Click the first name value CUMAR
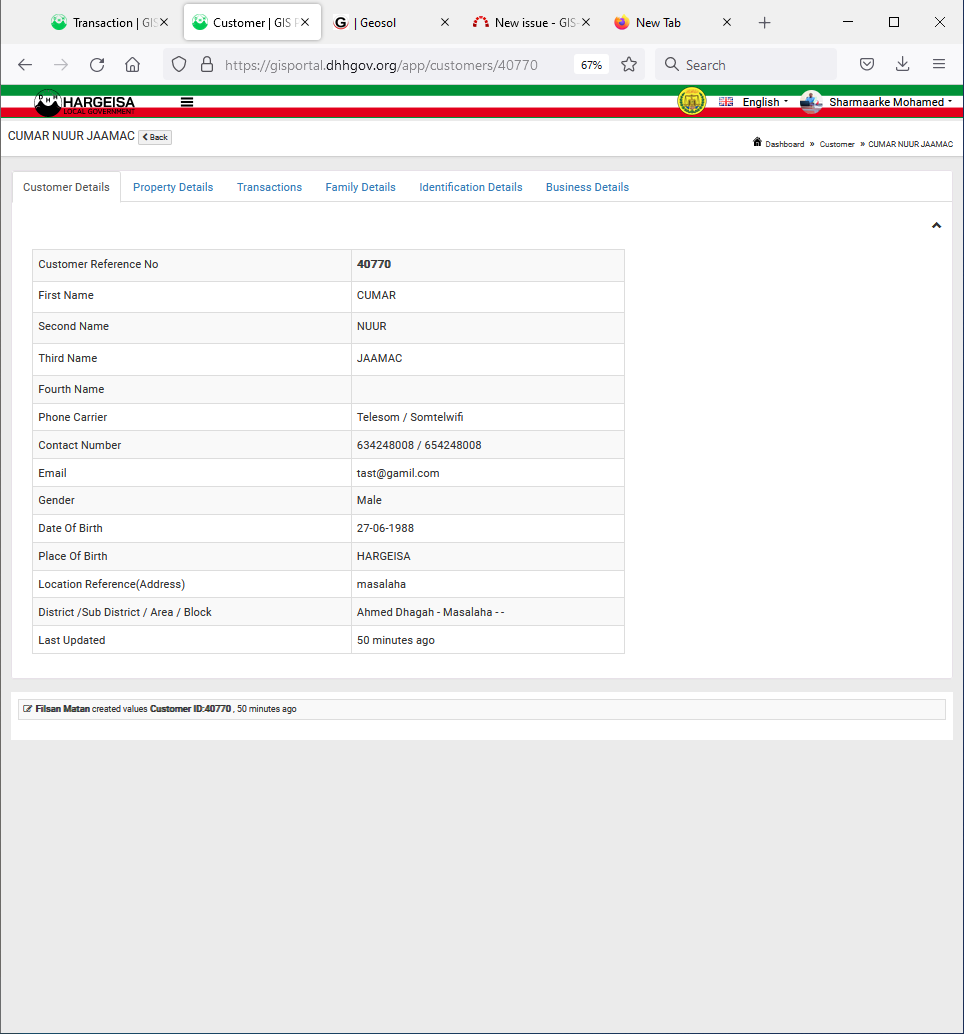This screenshot has width=964, height=1034. pyautogui.click(x=376, y=295)
